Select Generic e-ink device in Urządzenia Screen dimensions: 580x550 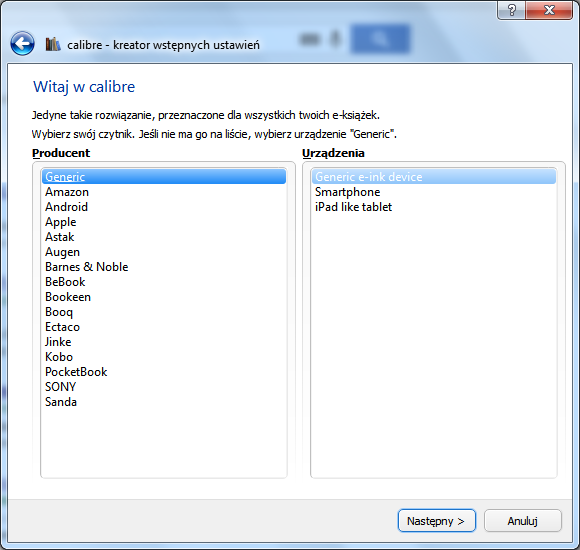[x=434, y=176]
